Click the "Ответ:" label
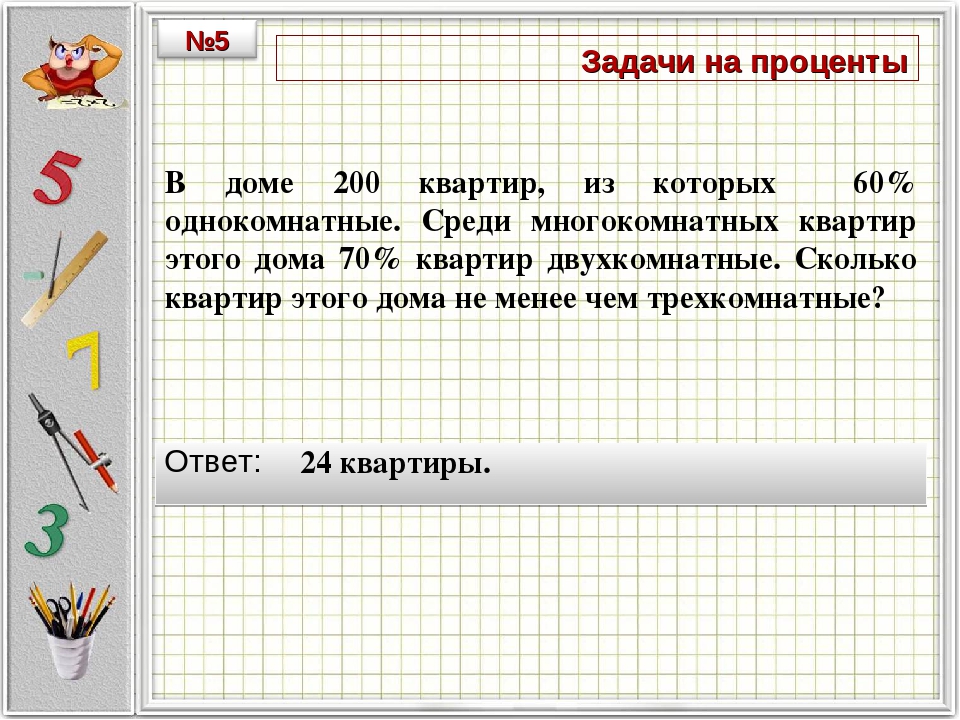Viewport: 960px width, 720px height. tap(213, 462)
